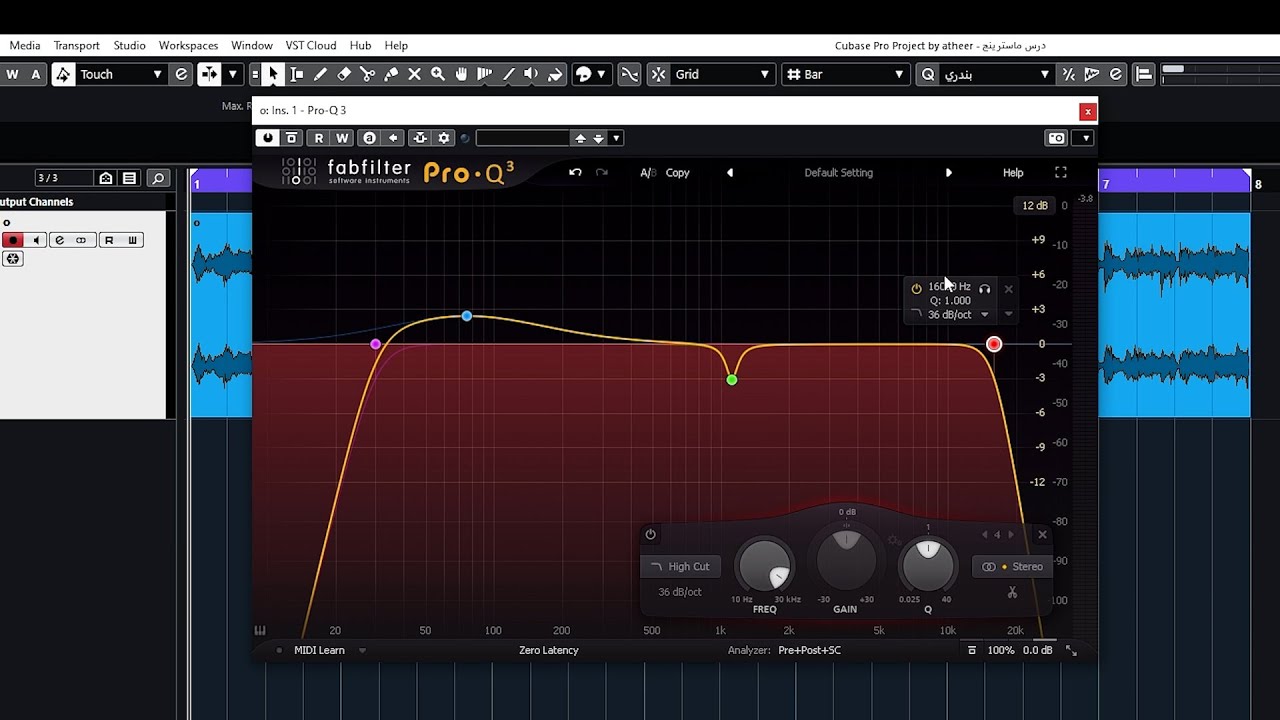Image resolution: width=1280 pixels, height=720 pixels.
Task: Split band with the scissors icon
Action: coord(1012,593)
